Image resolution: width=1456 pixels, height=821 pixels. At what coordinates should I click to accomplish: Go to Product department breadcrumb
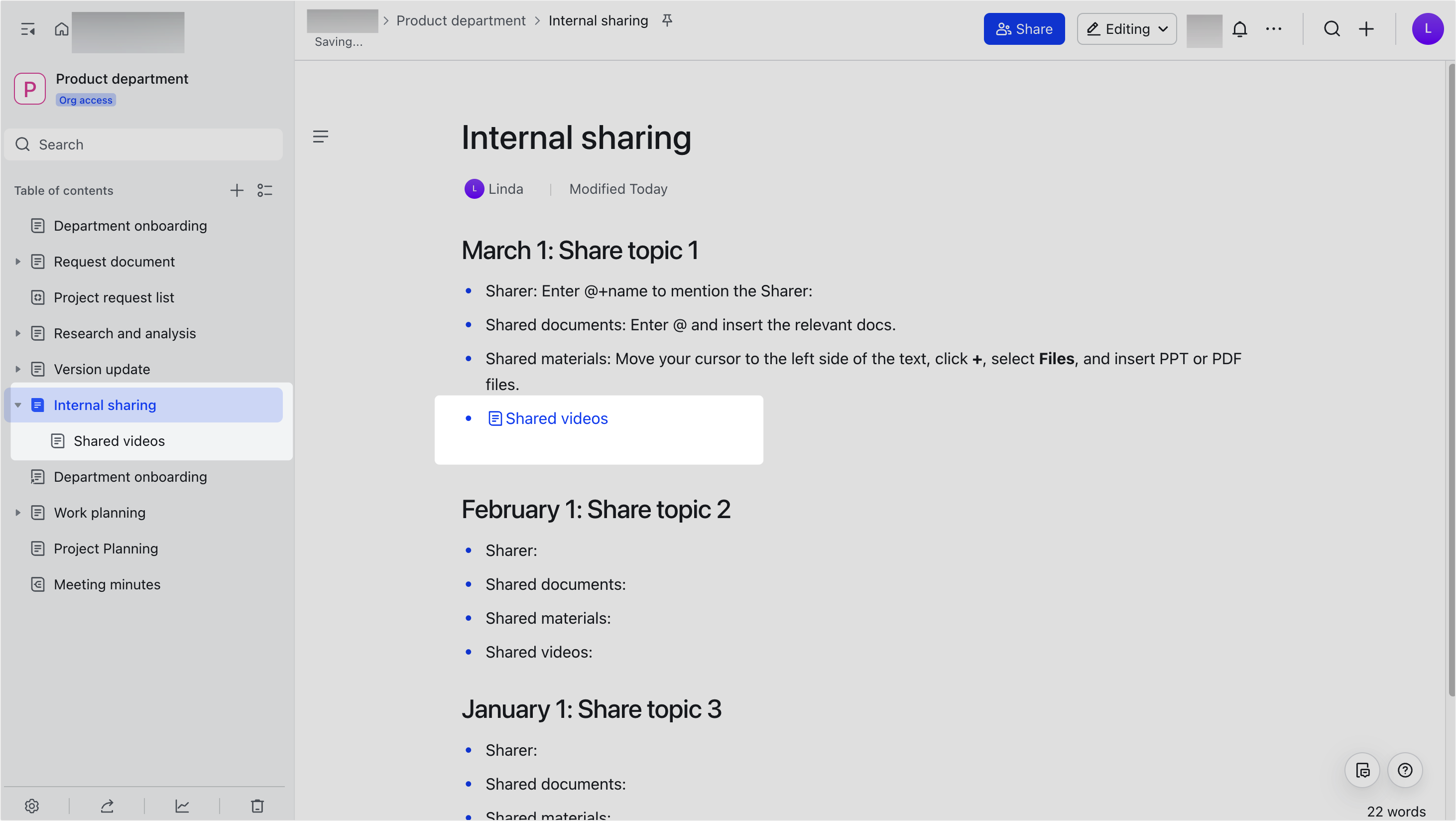(x=461, y=20)
